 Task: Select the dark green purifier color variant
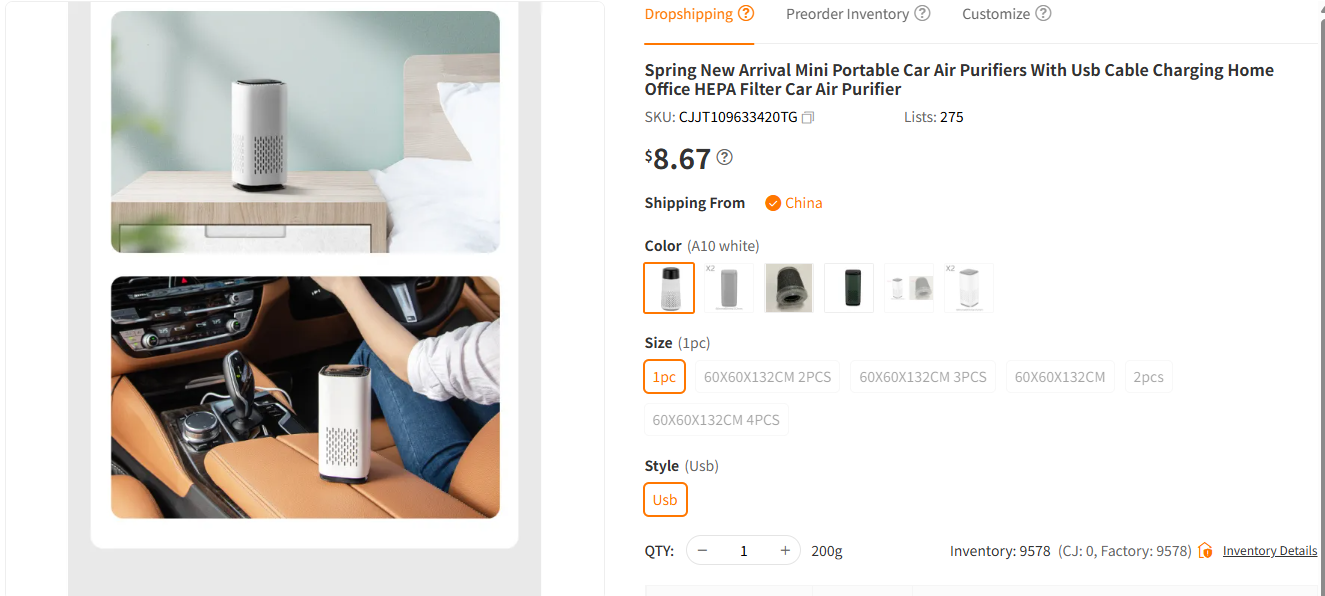(x=848, y=287)
